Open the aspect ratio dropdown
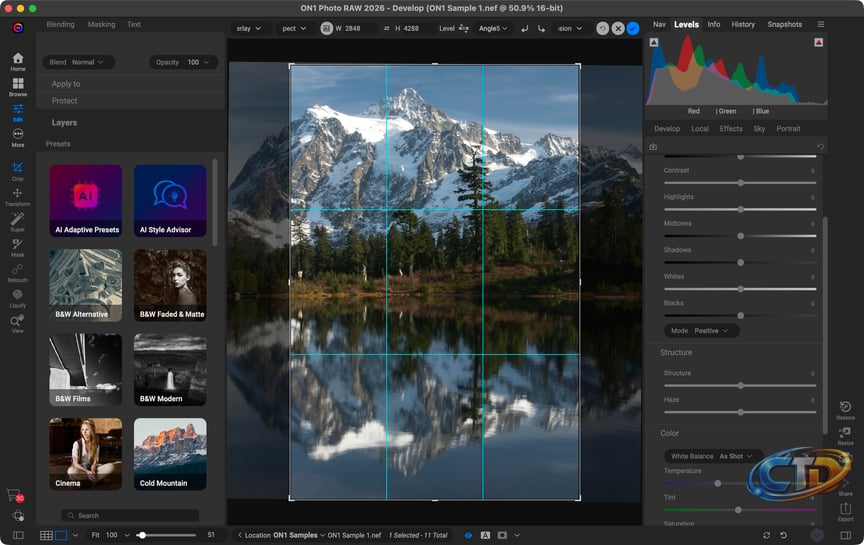The image size is (864, 545). (294, 29)
